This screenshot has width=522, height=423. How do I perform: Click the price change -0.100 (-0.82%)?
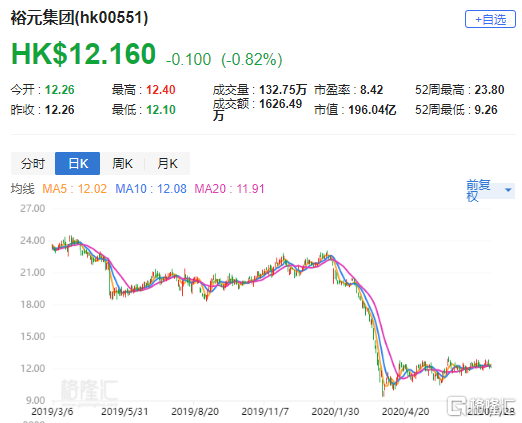coord(224,59)
